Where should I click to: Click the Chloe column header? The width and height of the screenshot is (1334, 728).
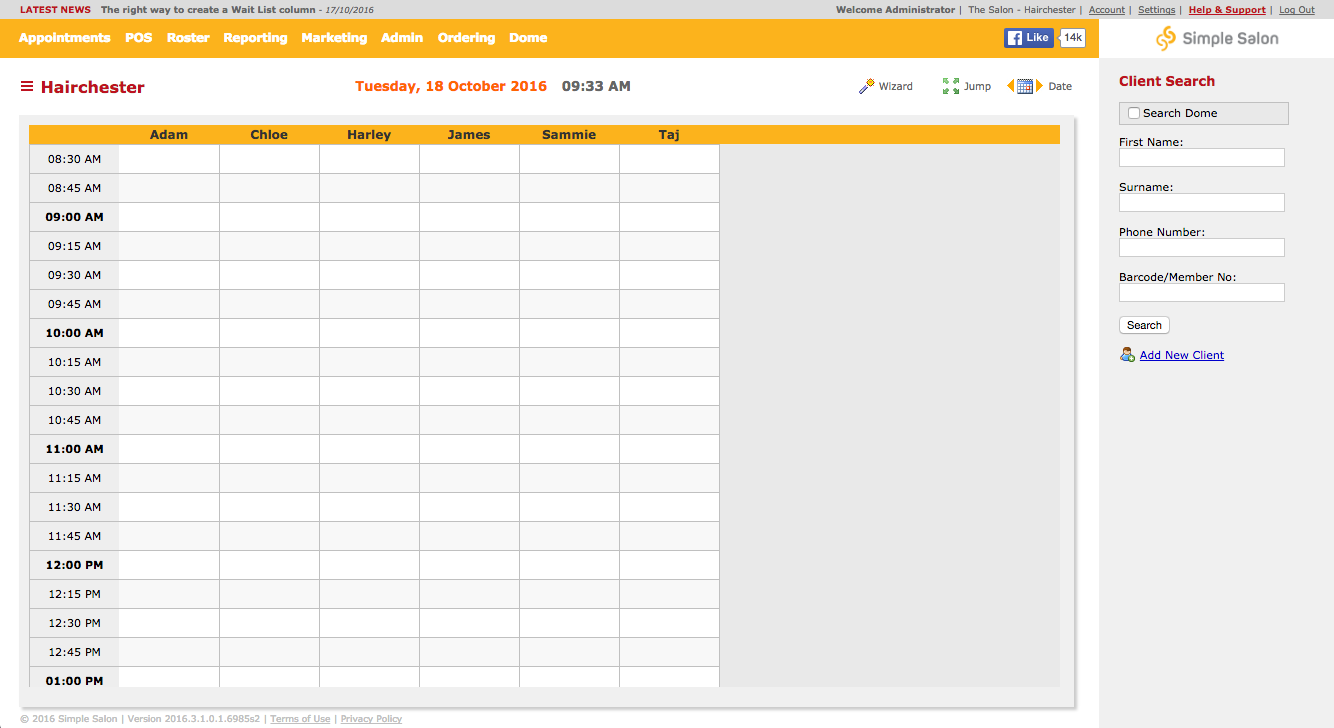269,135
